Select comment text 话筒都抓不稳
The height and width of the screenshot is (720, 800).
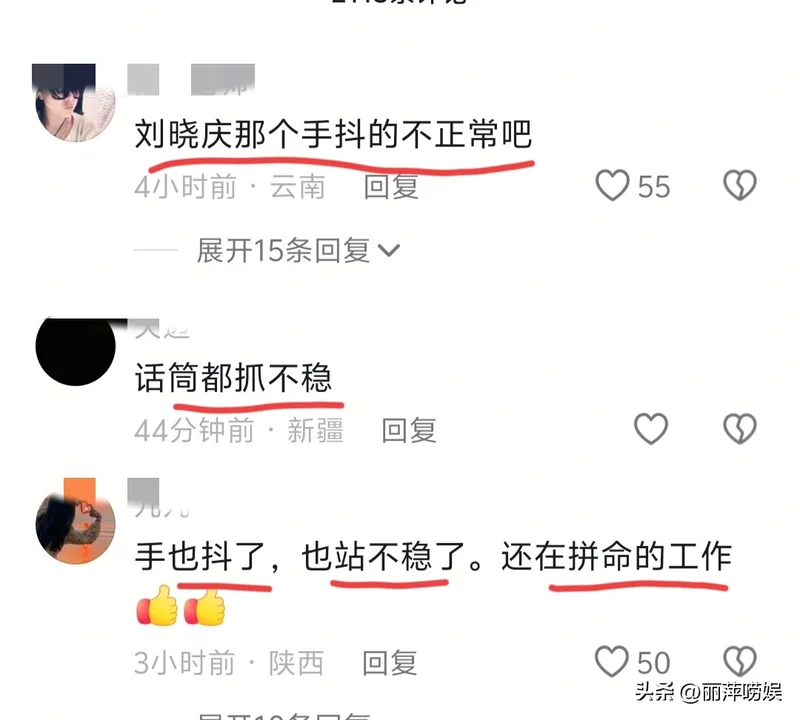click(234, 378)
